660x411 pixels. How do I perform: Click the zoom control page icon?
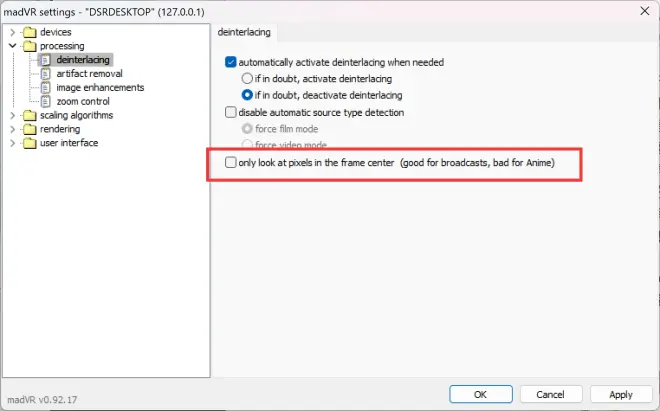point(46,101)
